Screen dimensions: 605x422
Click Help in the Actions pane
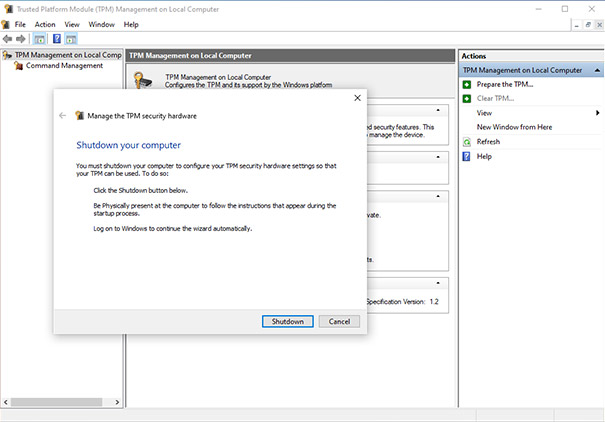(x=484, y=157)
